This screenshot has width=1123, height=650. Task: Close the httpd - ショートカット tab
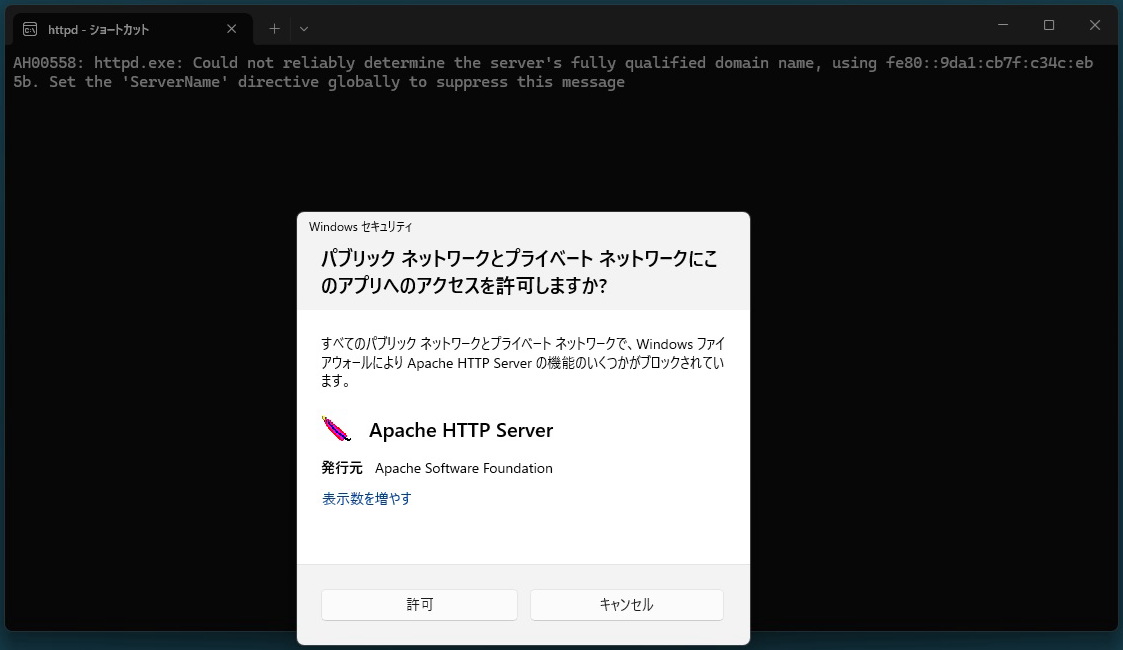pos(231,29)
